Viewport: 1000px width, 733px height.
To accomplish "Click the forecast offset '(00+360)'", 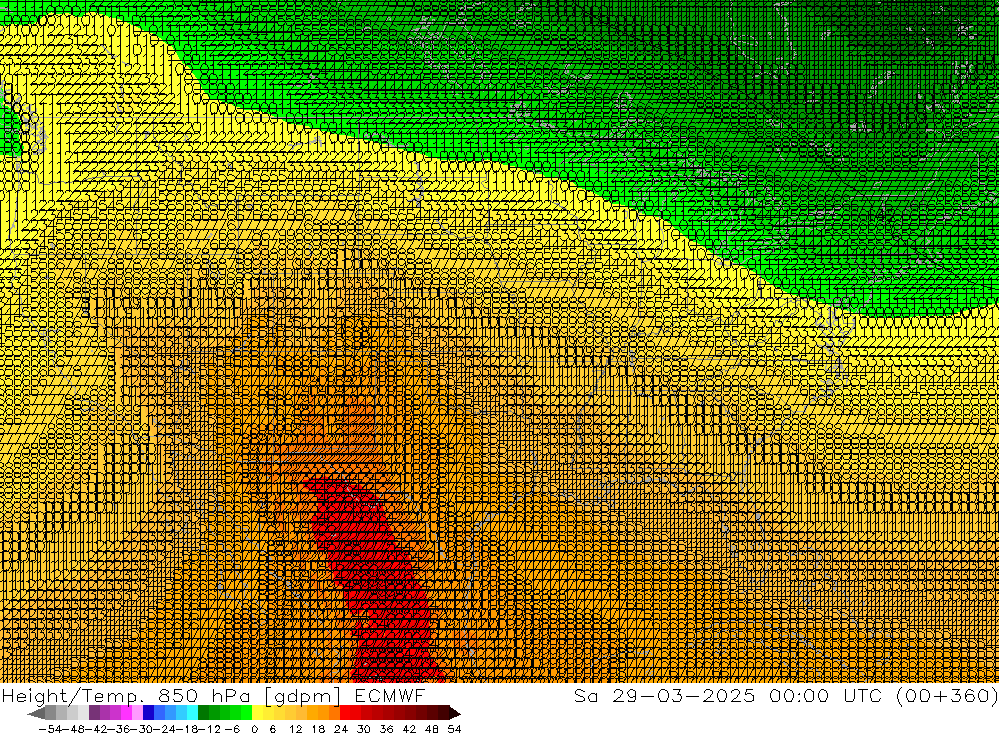I will pos(947,695).
